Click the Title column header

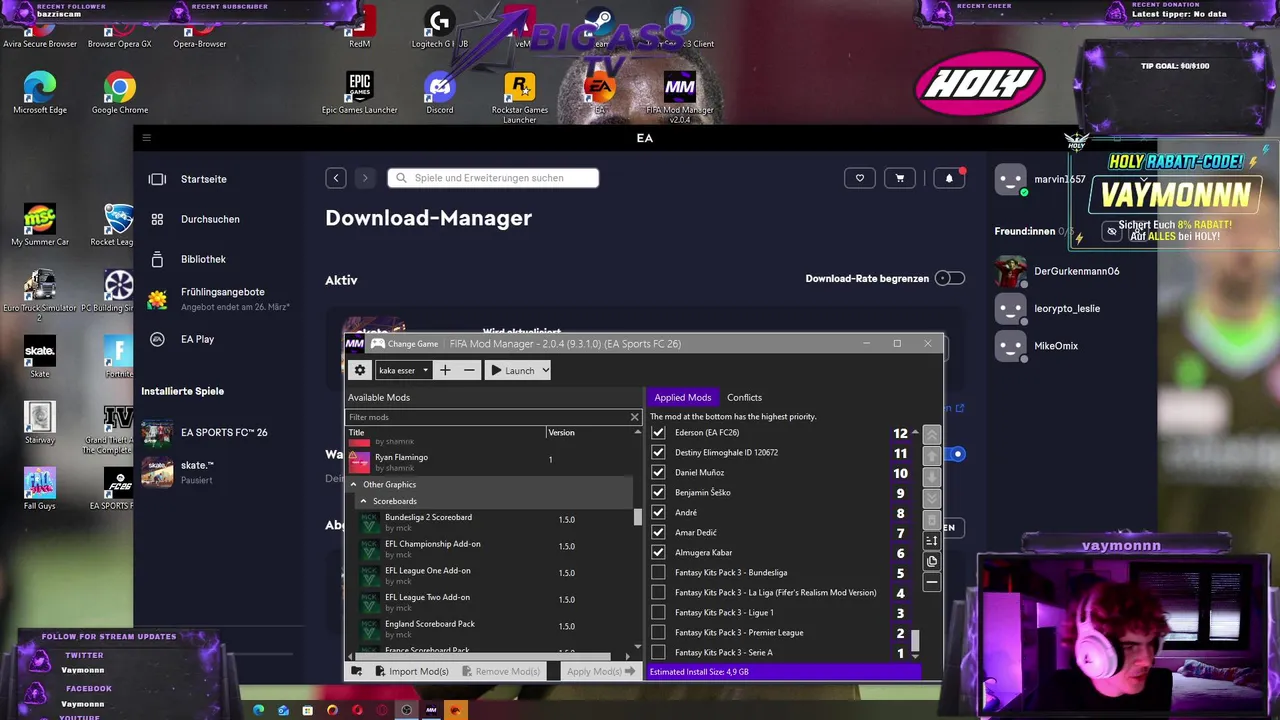[445, 433]
